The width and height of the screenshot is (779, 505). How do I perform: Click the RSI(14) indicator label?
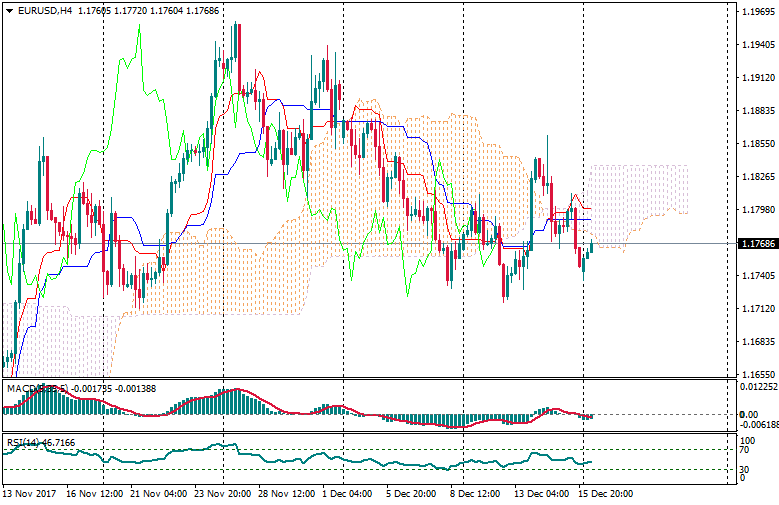point(22,441)
